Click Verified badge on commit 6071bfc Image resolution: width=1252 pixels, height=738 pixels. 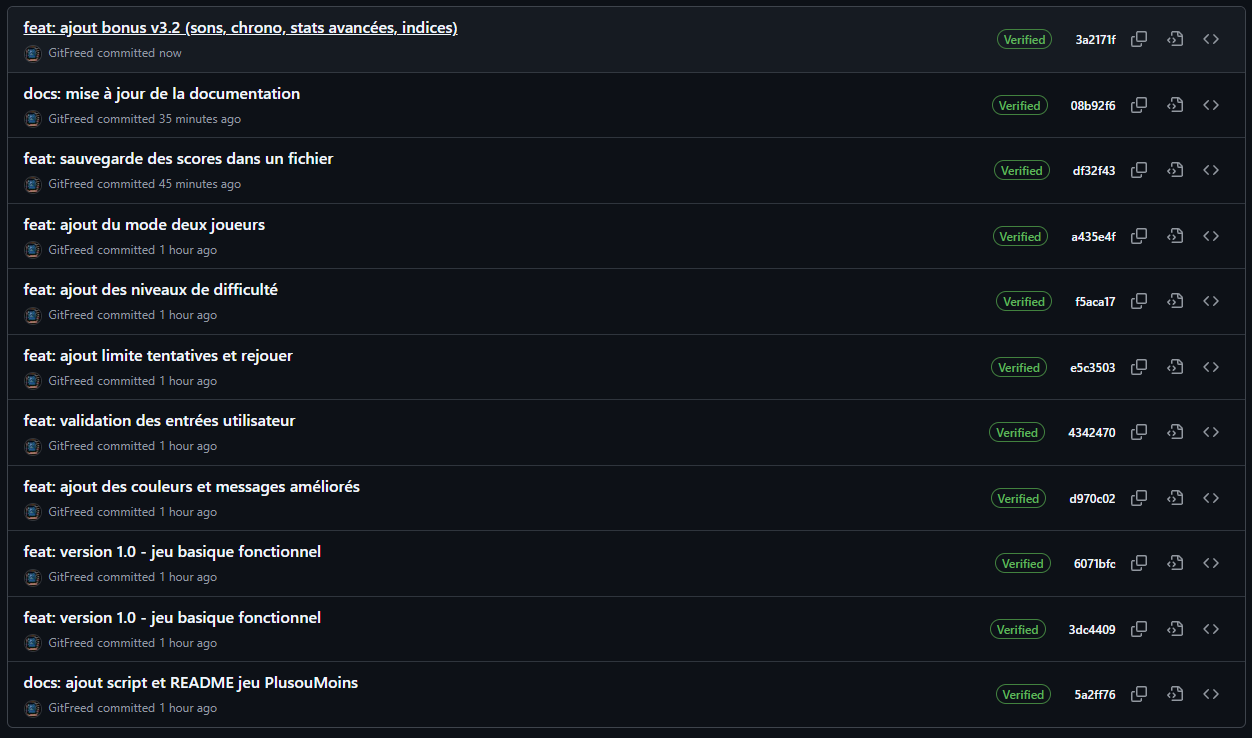[1022, 564]
